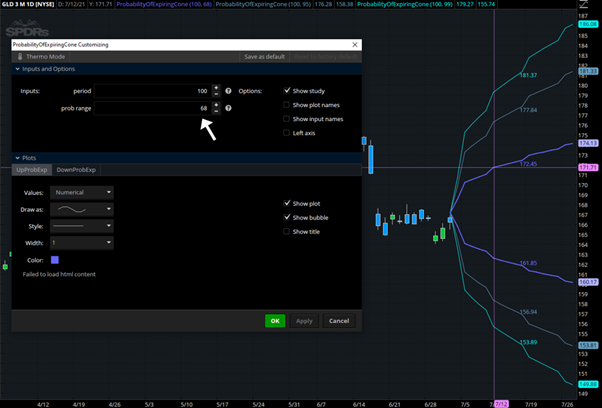
Task: Click the Thermo Mode thermometer icon
Action: [20, 57]
